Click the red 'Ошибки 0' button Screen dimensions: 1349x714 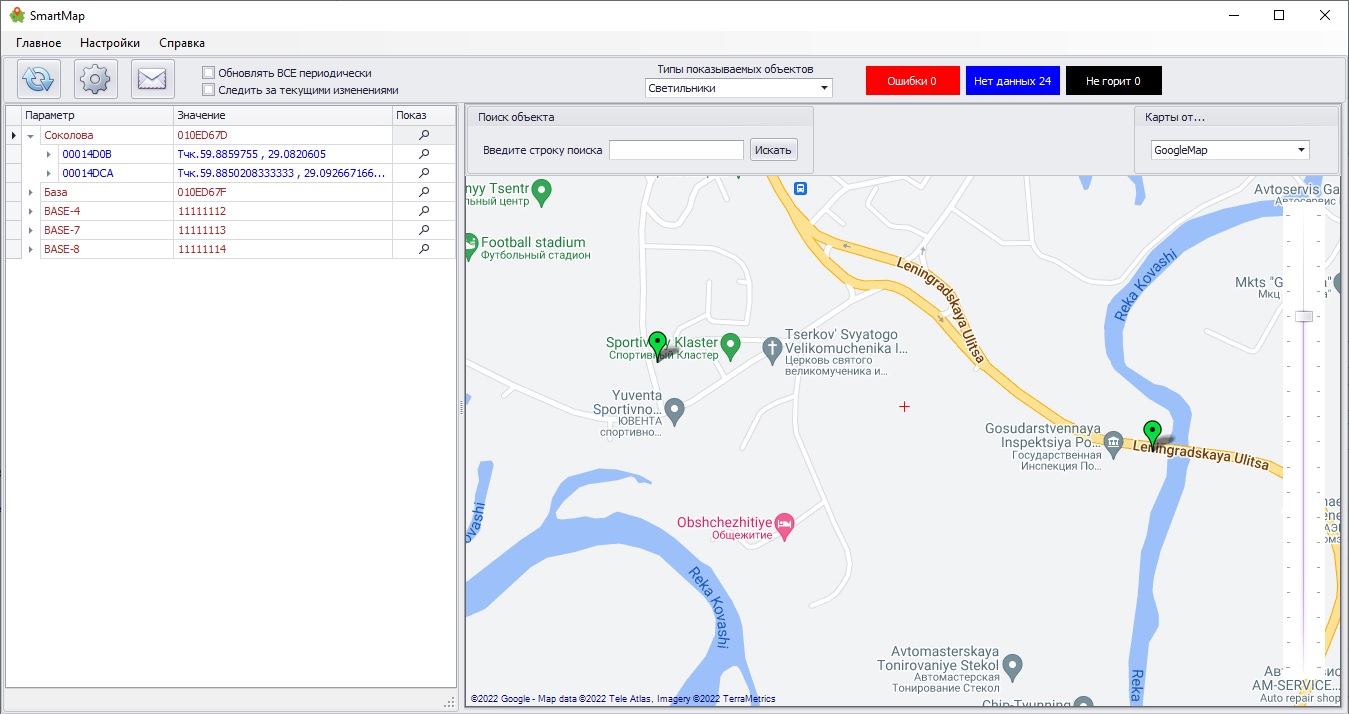pos(912,81)
